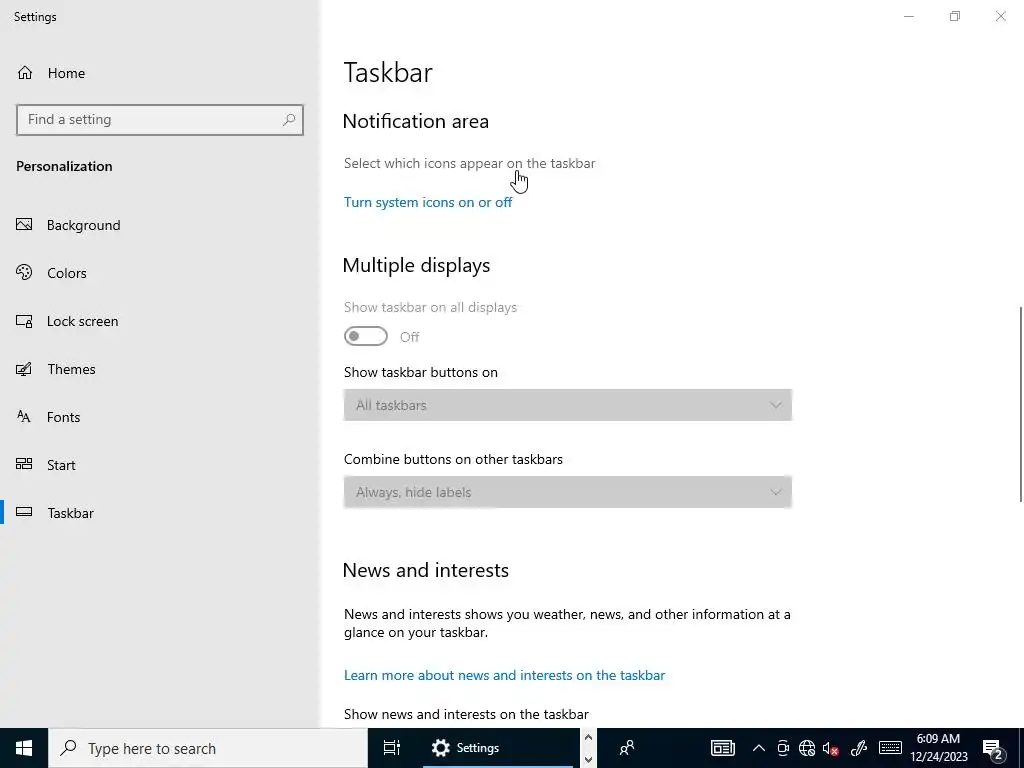Screen dimensions: 1024x768
Task: Select Lock screen in sidebar
Action: (82, 321)
